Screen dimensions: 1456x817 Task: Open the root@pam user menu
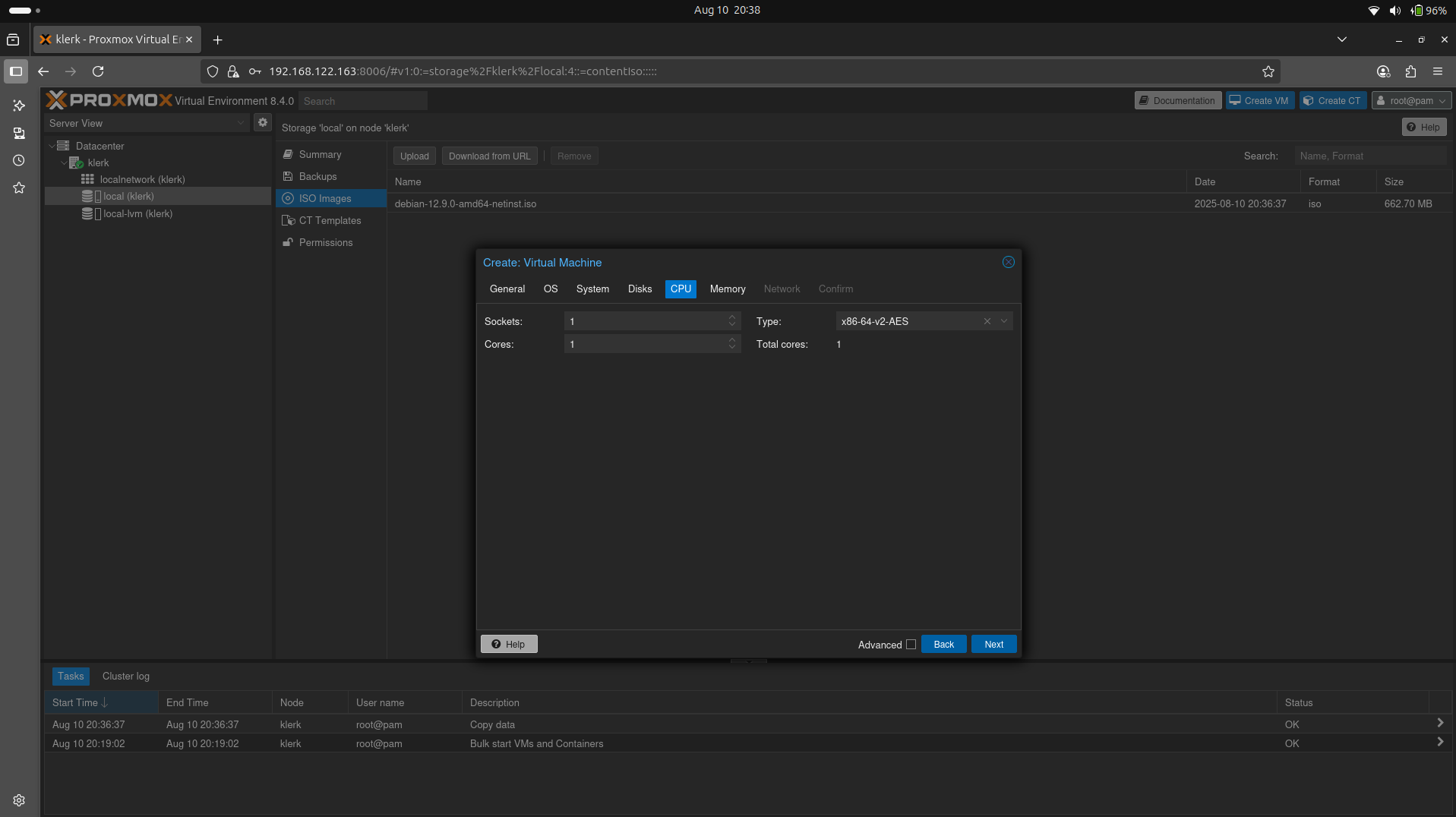tap(1411, 99)
